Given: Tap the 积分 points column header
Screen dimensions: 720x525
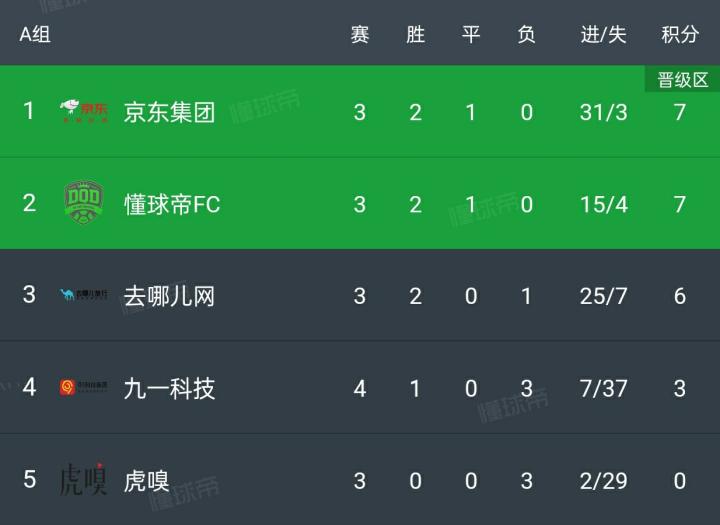Looking at the screenshot, I should pos(680,34).
